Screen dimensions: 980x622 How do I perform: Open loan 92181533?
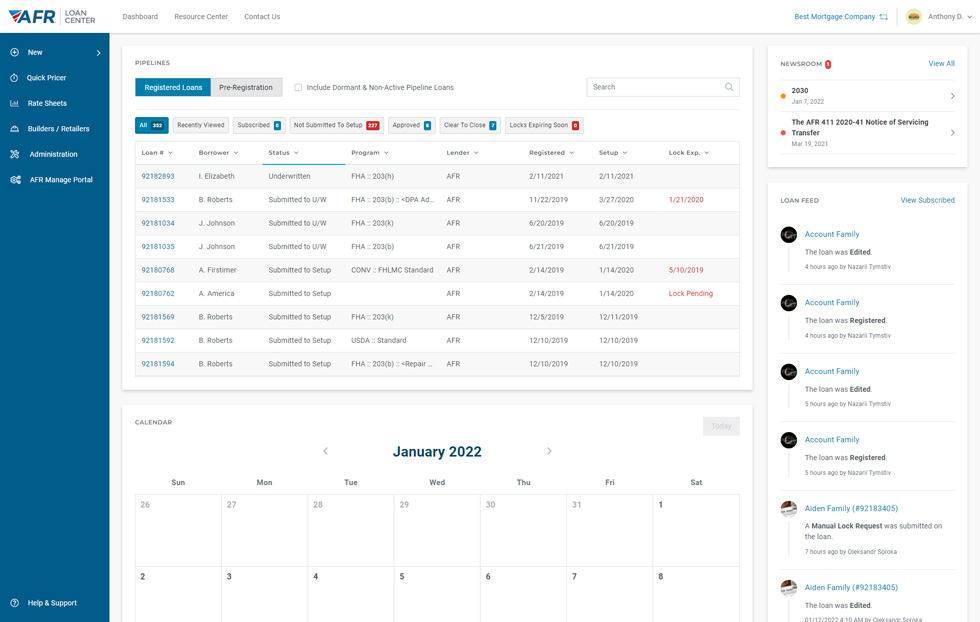[x=158, y=200]
